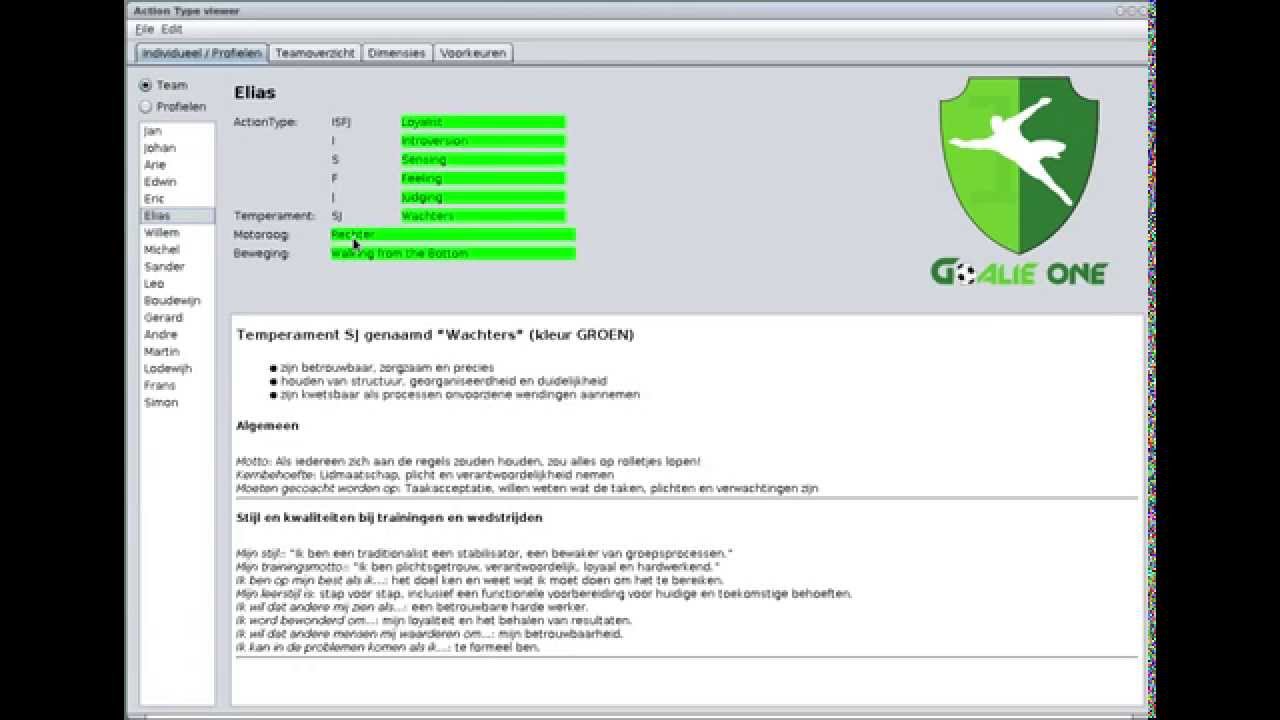The width and height of the screenshot is (1280, 720).
Task: Click the green Loyalist bar
Action: 483,122
